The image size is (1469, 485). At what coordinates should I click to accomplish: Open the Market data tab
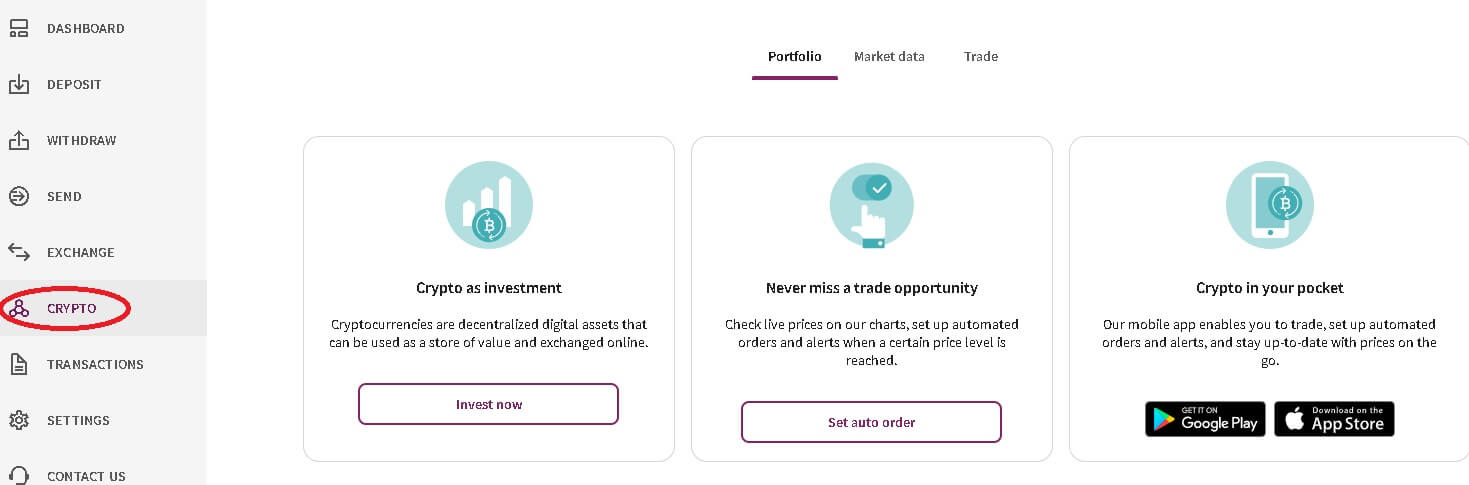pyautogui.click(x=889, y=57)
